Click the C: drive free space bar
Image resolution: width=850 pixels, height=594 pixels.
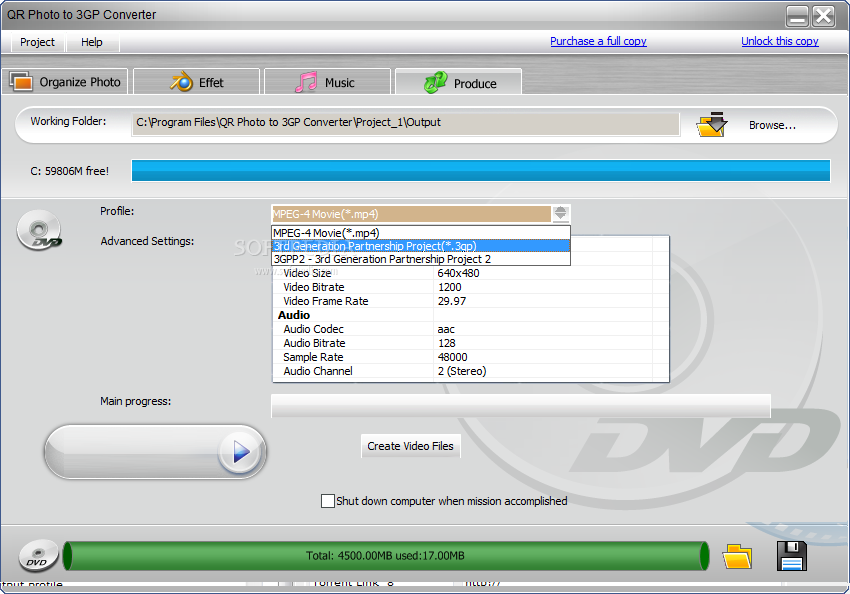pos(480,170)
